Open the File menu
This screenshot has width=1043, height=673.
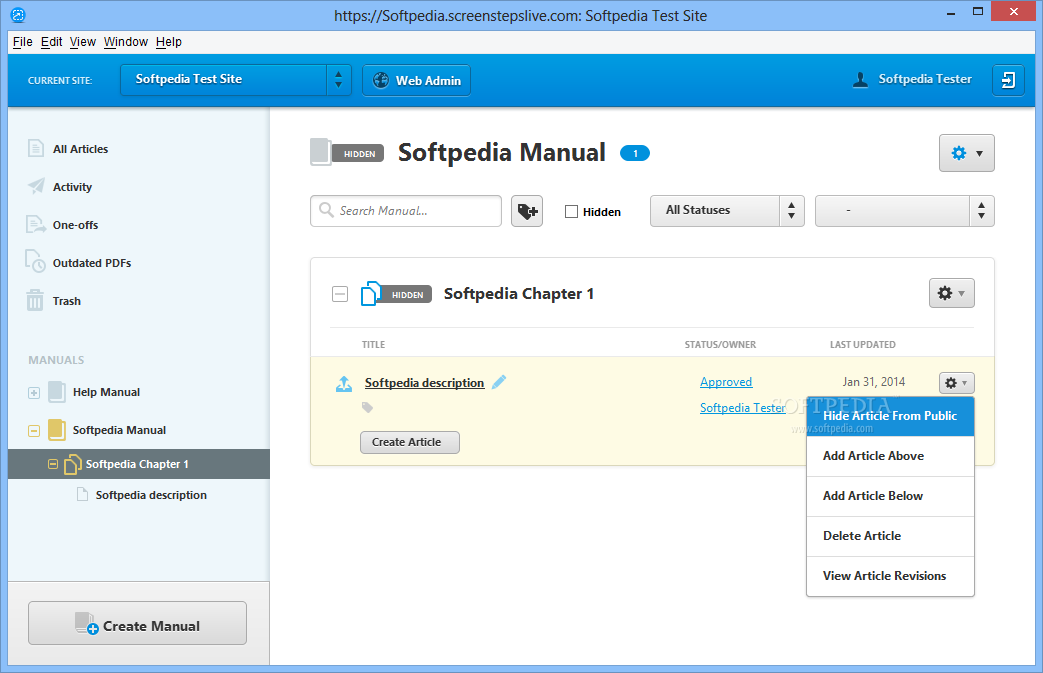tap(23, 42)
